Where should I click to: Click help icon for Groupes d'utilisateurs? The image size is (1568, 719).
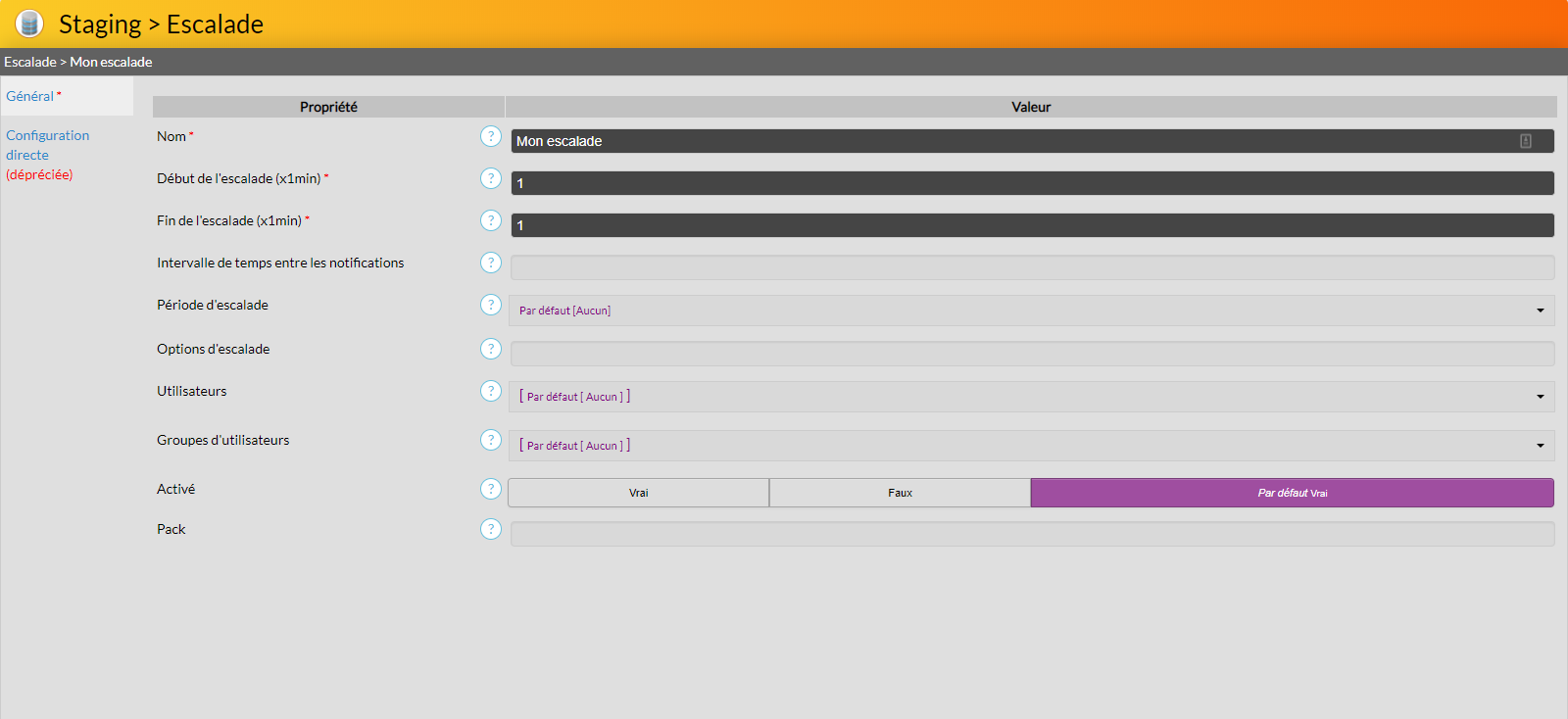(x=491, y=440)
